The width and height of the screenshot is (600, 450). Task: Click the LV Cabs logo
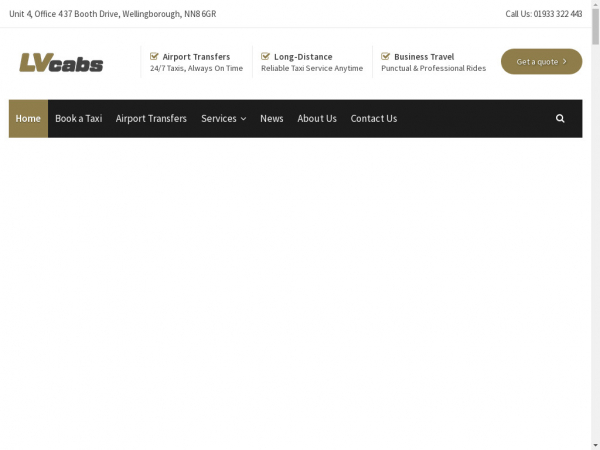click(61, 62)
